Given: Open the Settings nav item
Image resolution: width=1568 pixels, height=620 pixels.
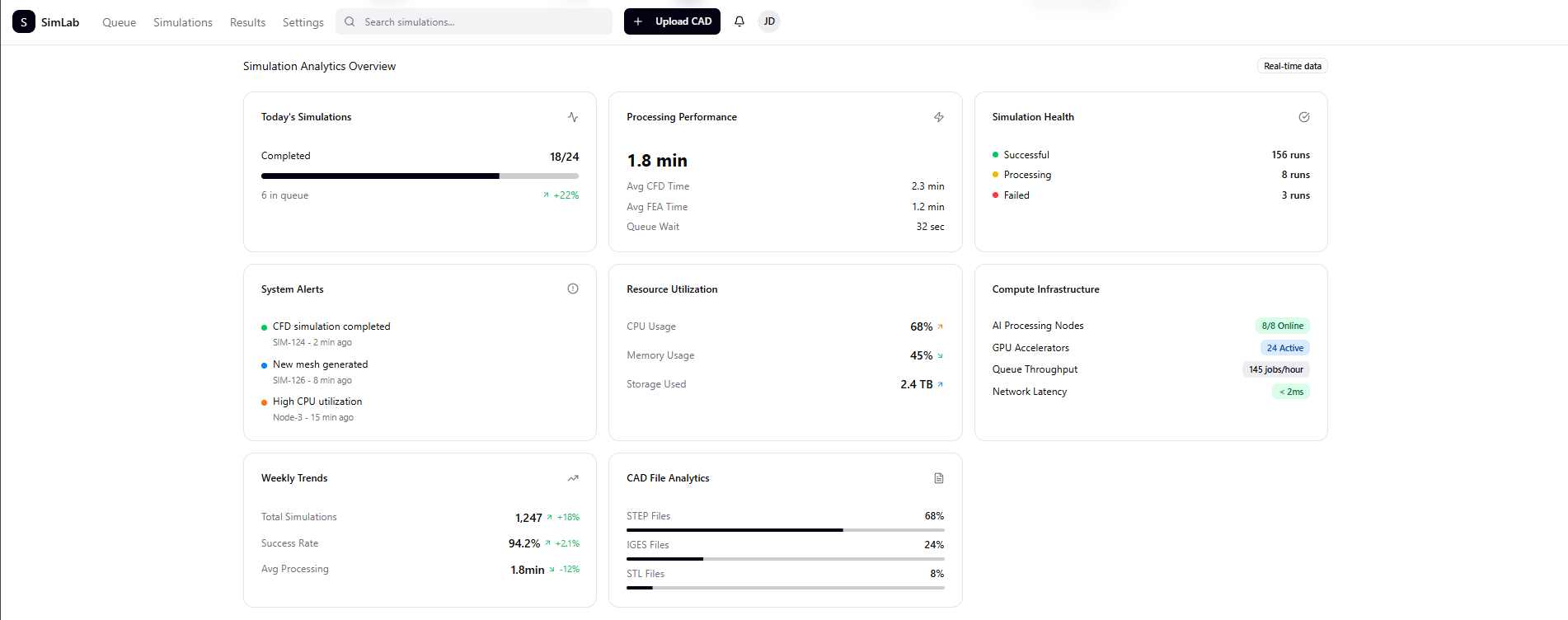Looking at the screenshot, I should click(303, 22).
